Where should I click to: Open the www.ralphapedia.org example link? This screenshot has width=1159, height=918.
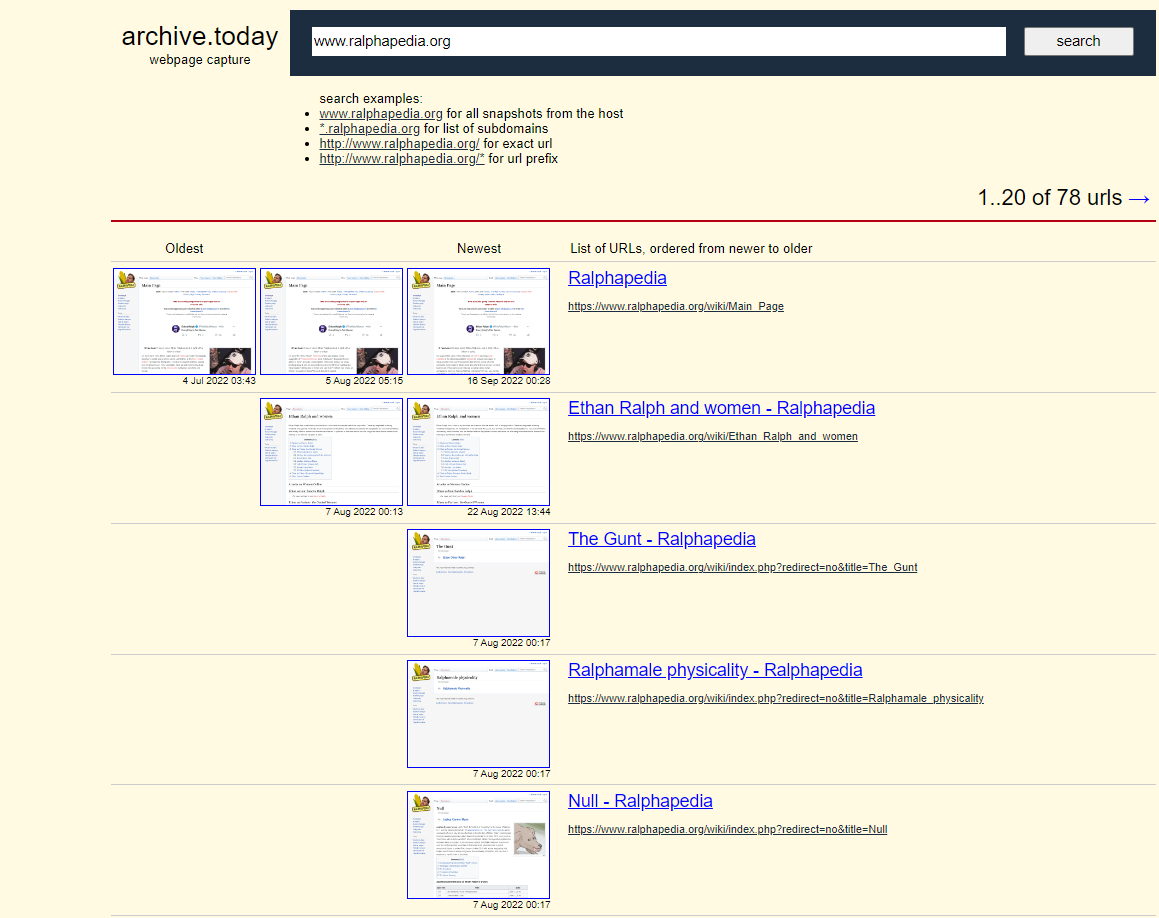pyautogui.click(x=381, y=114)
